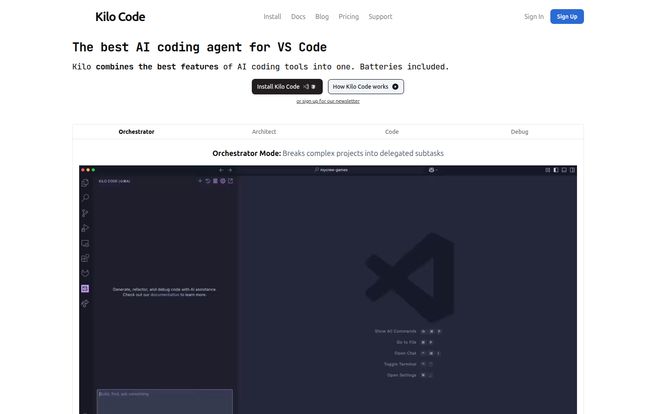Open the Run and Debug view icon

click(x=85, y=228)
